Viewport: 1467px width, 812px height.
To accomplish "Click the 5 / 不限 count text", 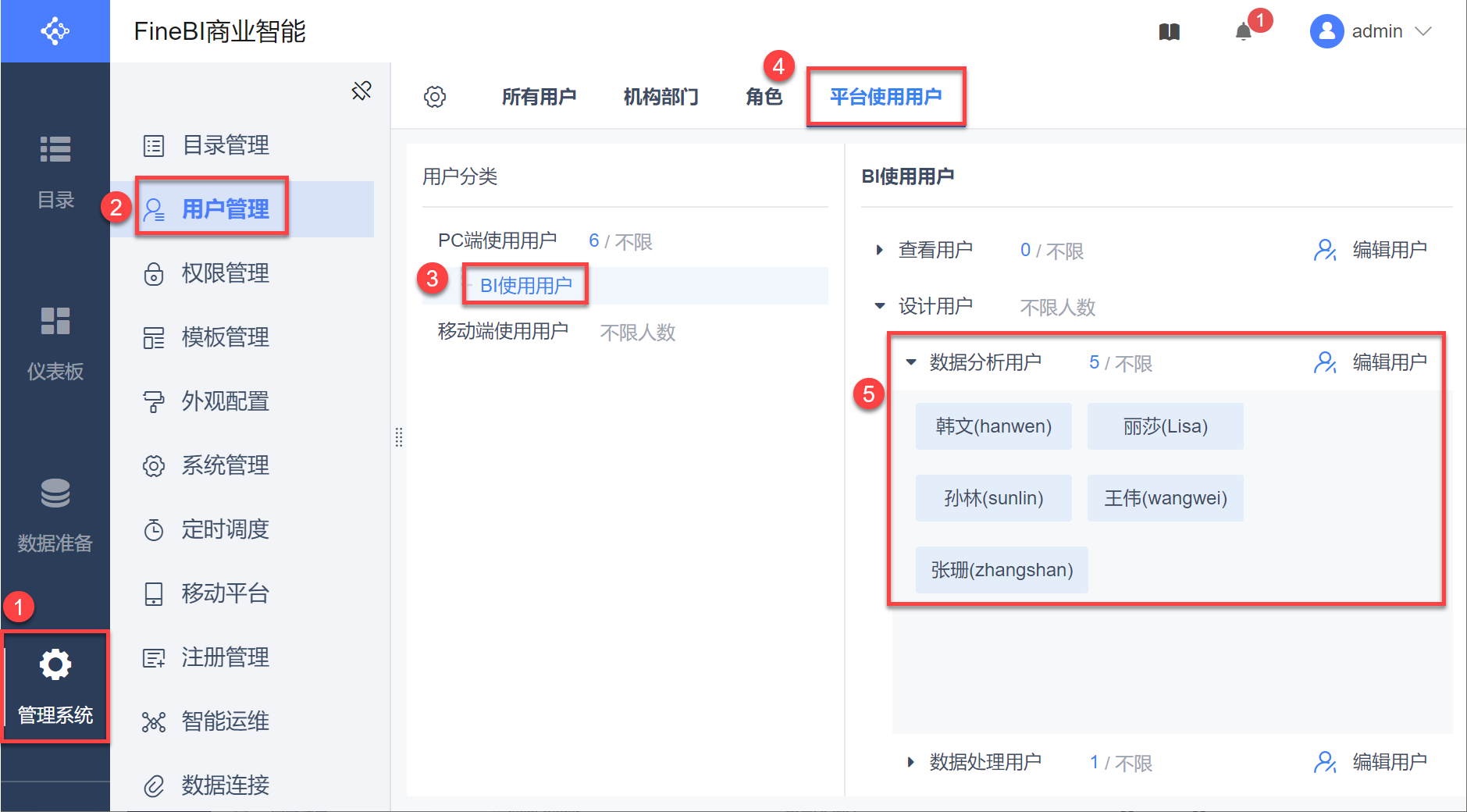I will point(1121,363).
